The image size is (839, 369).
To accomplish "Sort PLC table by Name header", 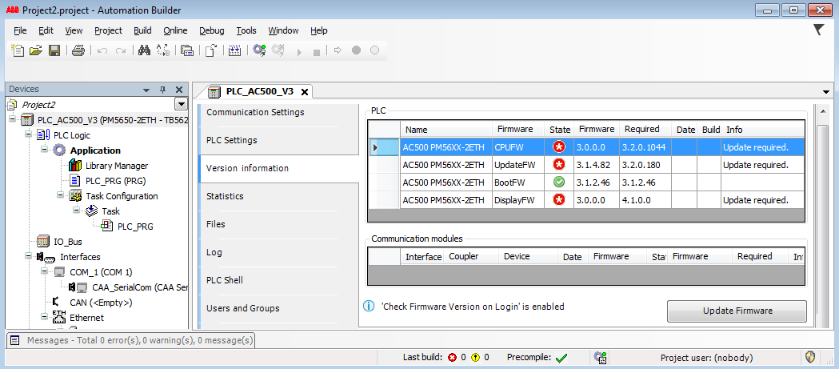I will (x=446, y=129).
